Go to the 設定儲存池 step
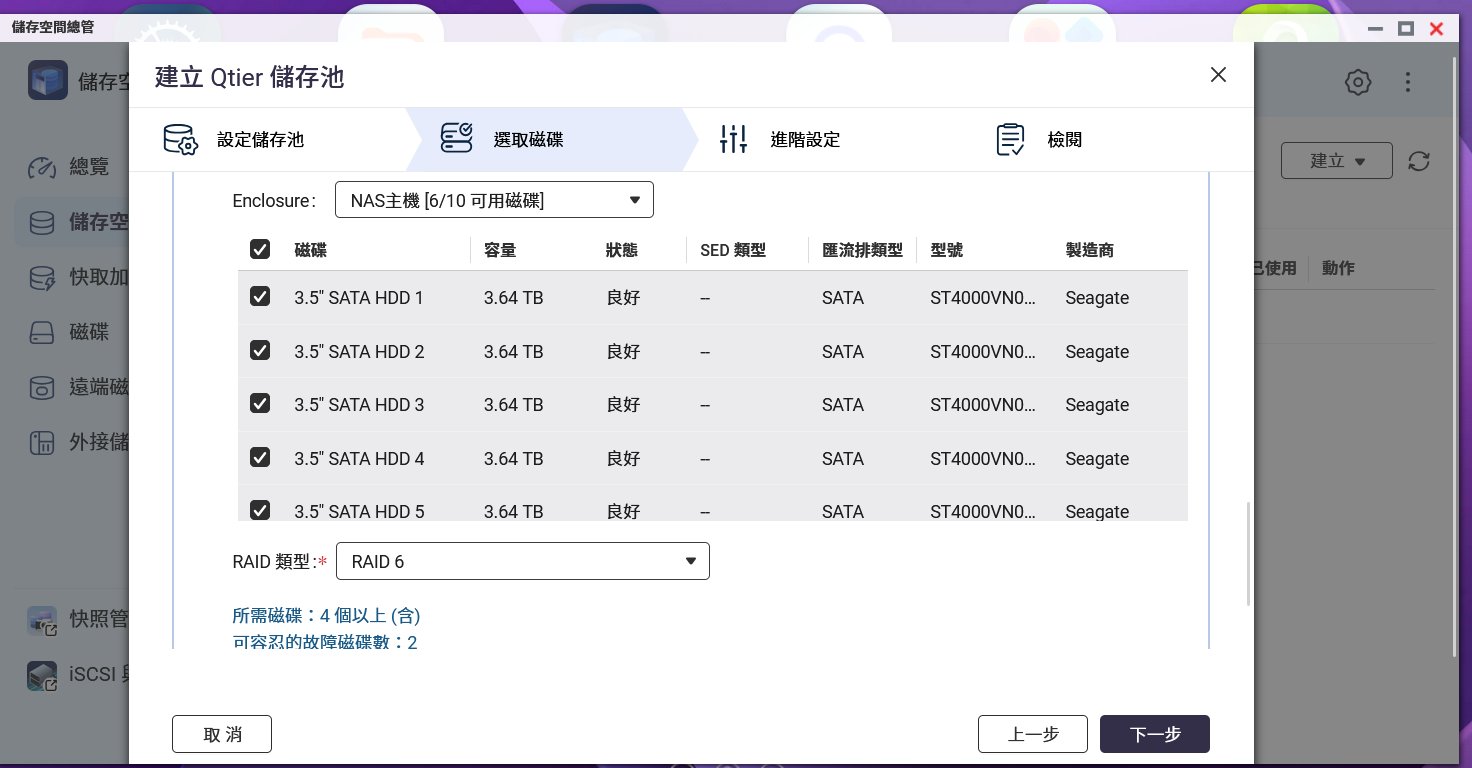 [260, 140]
